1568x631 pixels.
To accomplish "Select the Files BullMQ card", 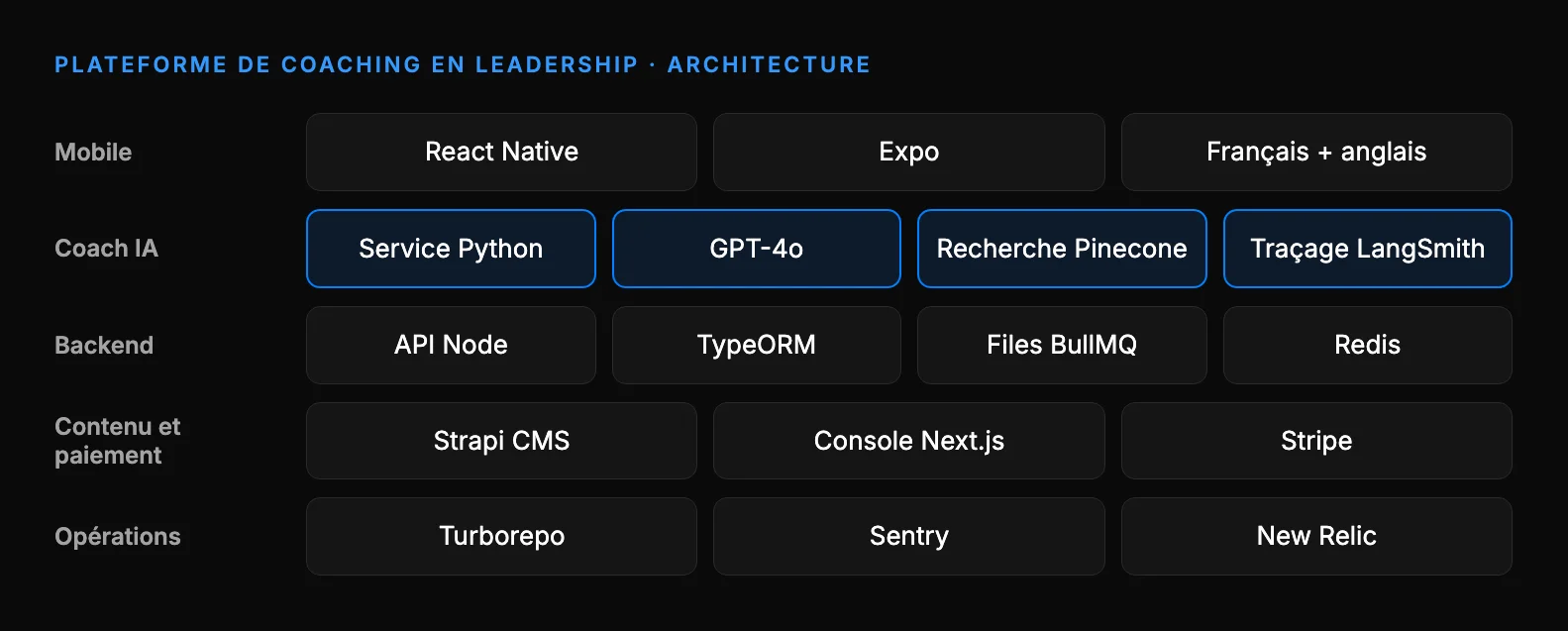I will (x=1062, y=345).
